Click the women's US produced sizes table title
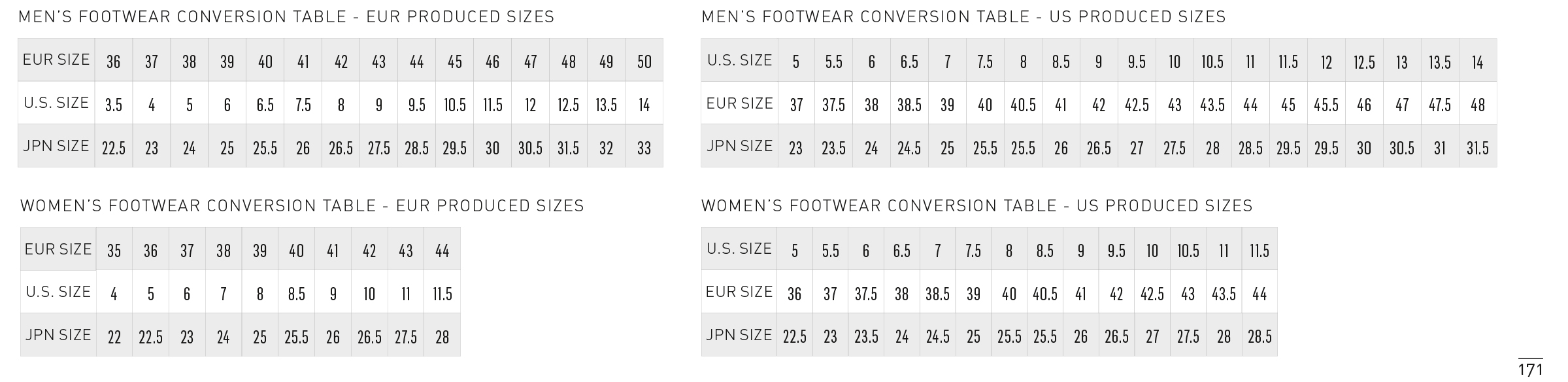This screenshot has height=382, width=1568. pyautogui.click(x=976, y=206)
